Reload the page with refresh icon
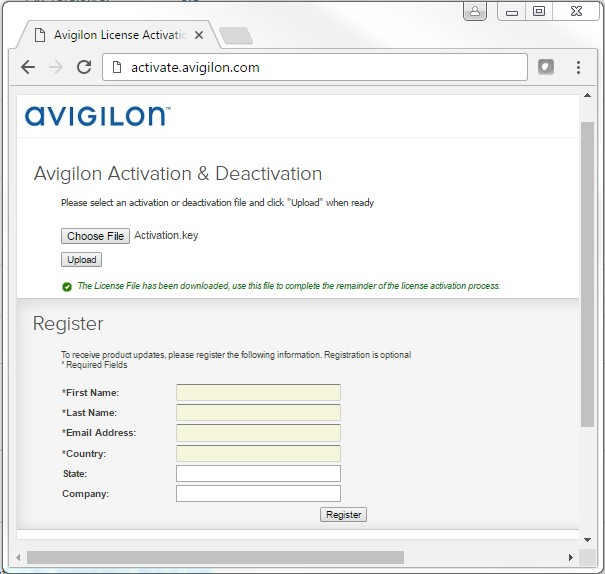 (84, 67)
